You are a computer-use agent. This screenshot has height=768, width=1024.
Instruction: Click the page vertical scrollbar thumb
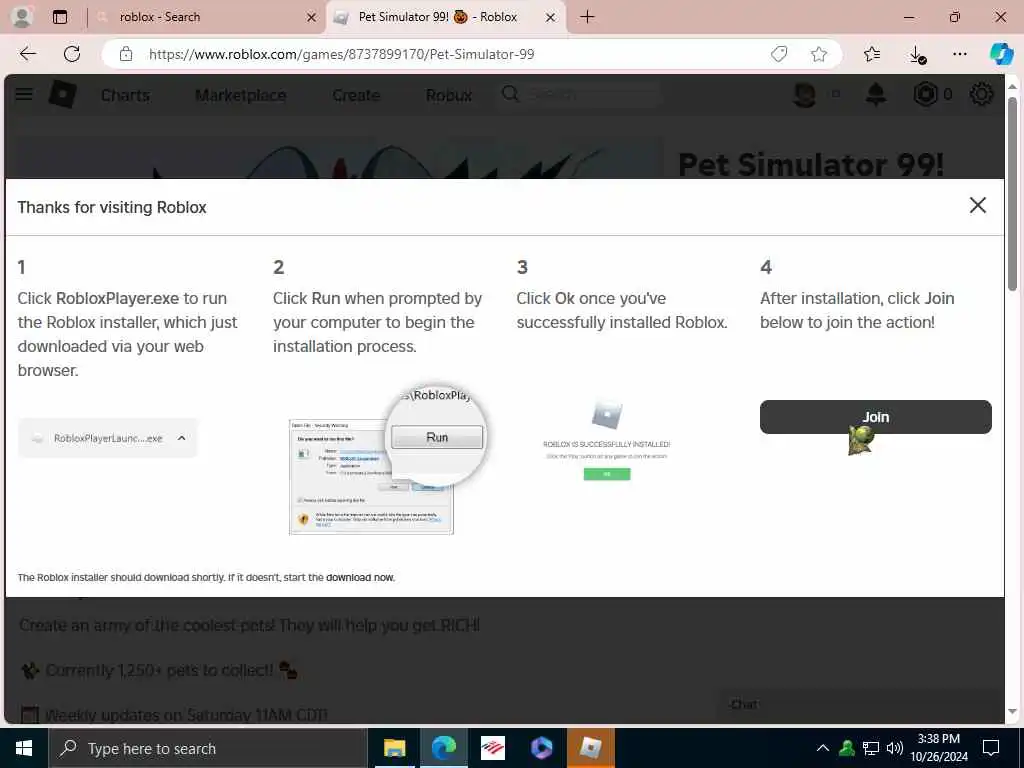[1012, 193]
